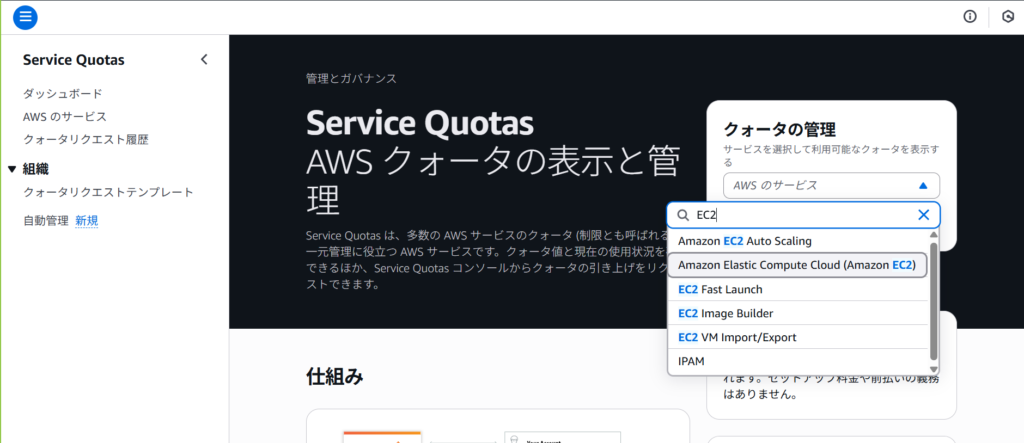Screen dimensions: 1024x443
Task: Click the magnifier search icon
Action: (683, 215)
